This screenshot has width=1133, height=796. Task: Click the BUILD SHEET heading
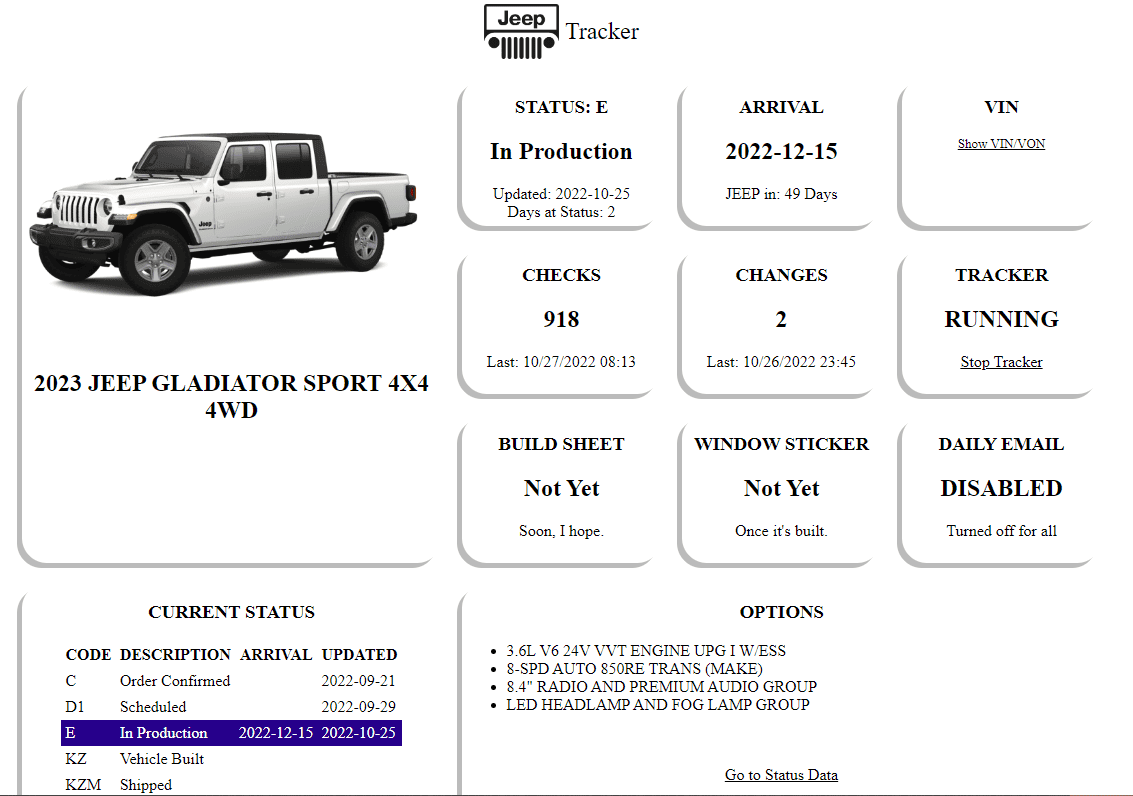click(561, 444)
